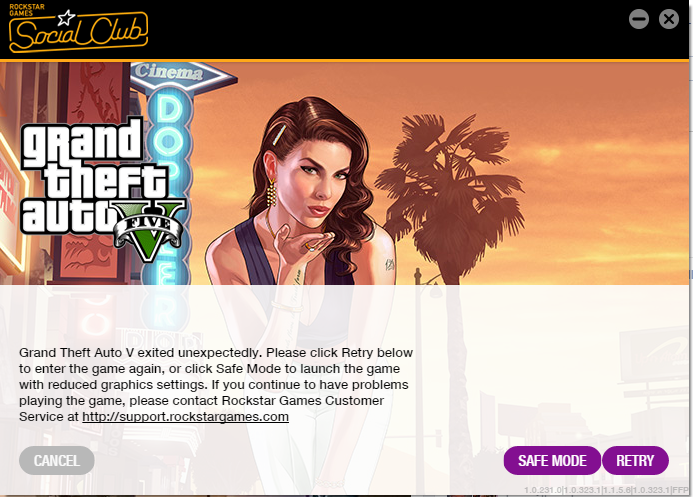Click the woman blowing a kiss artwork
693x497 pixels.
[x=301, y=194]
